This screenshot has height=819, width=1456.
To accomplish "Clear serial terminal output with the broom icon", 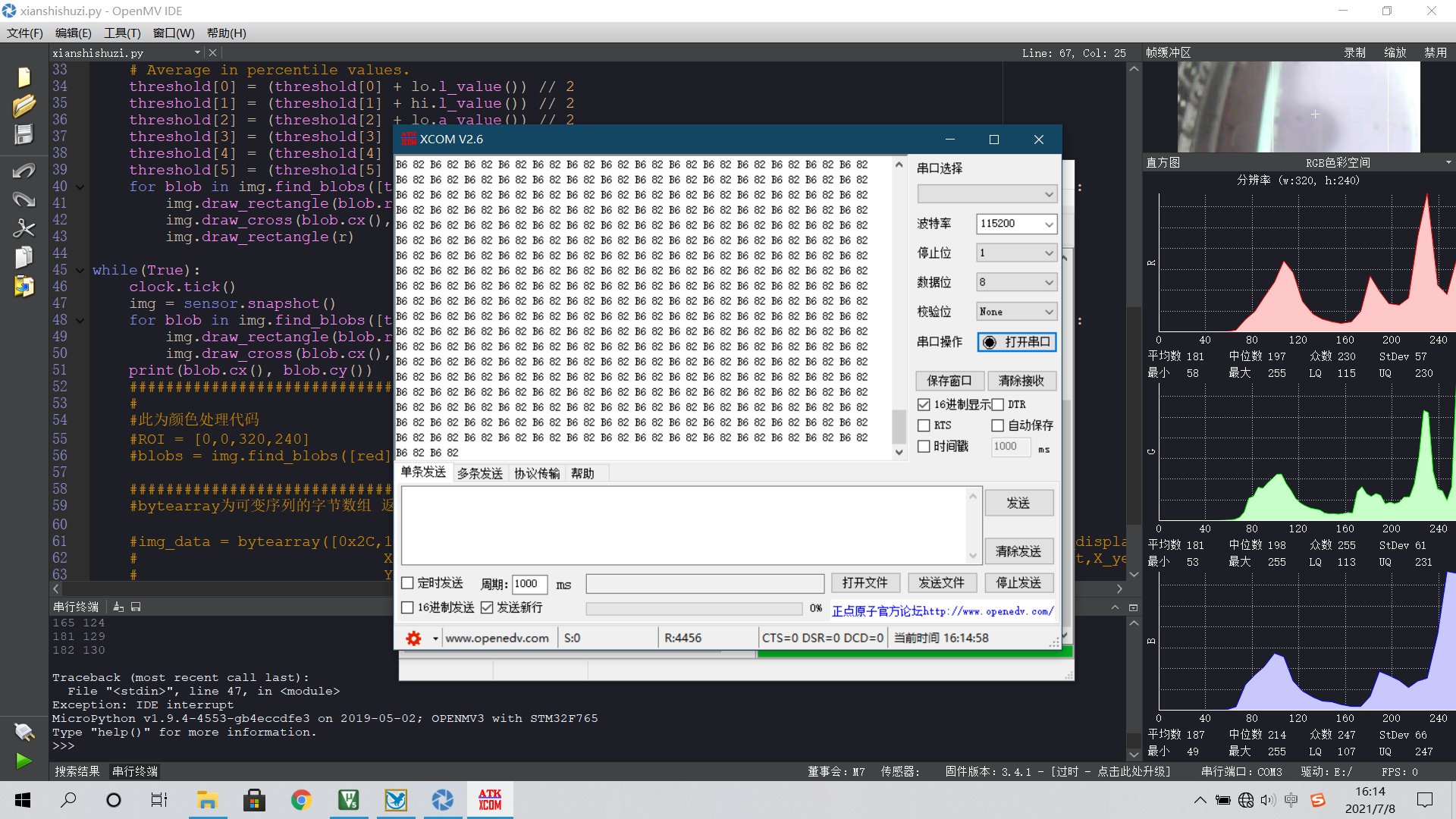I will point(118,607).
